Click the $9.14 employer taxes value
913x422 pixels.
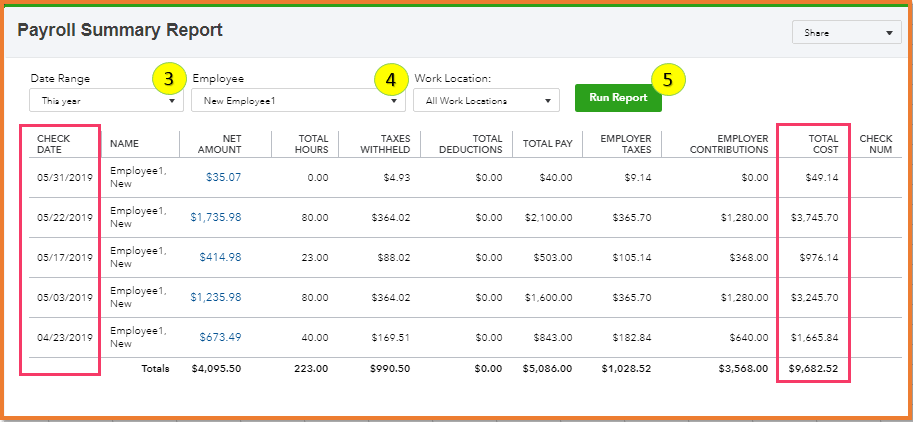point(638,178)
